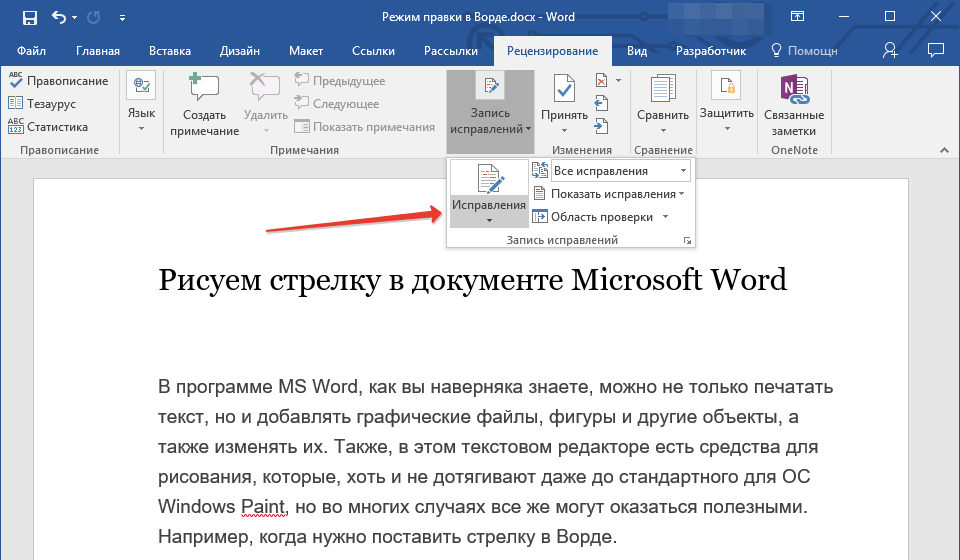Toggle Область проверки reviewing pane
The image size is (960, 560).
[x=600, y=217]
